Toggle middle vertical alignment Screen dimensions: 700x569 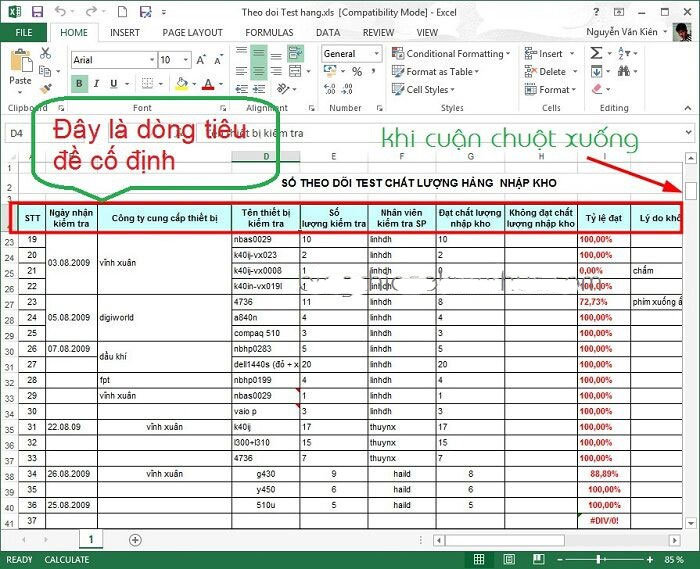(x=259, y=53)
